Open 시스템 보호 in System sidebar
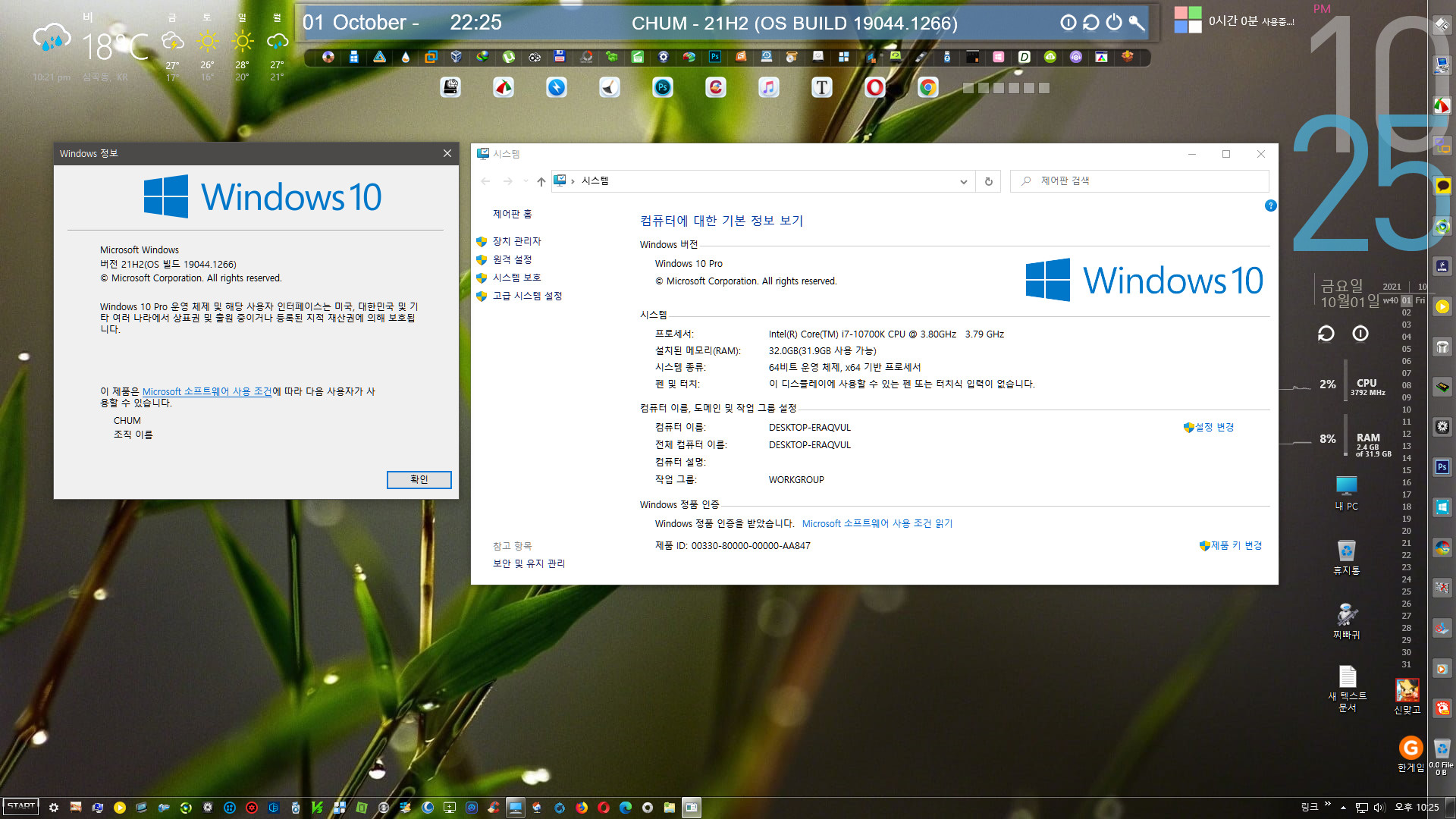1456x819 pixels. pyautogui.click(x=516, y=278)
